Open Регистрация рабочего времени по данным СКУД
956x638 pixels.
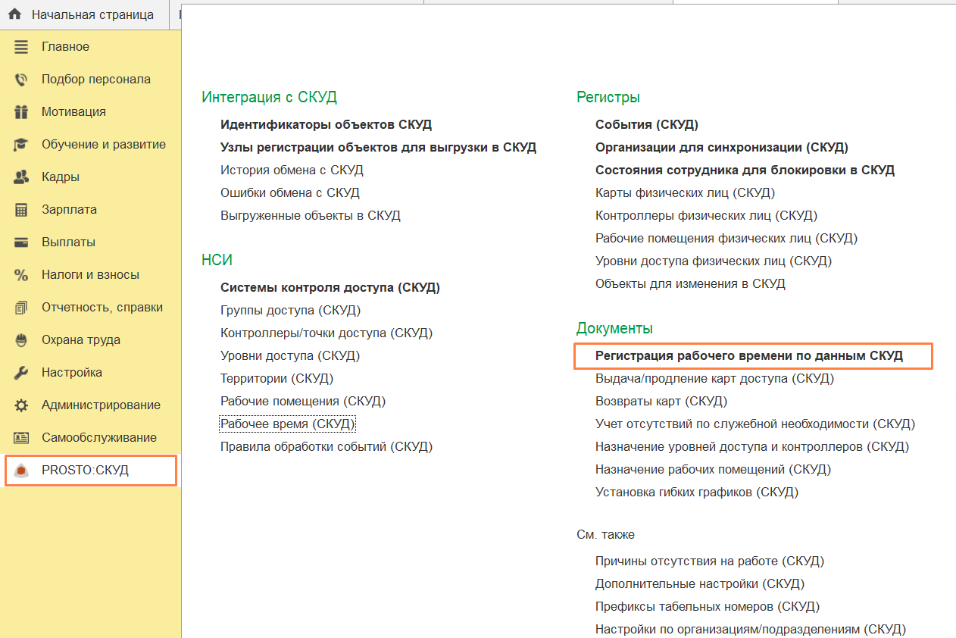[748, 356]
